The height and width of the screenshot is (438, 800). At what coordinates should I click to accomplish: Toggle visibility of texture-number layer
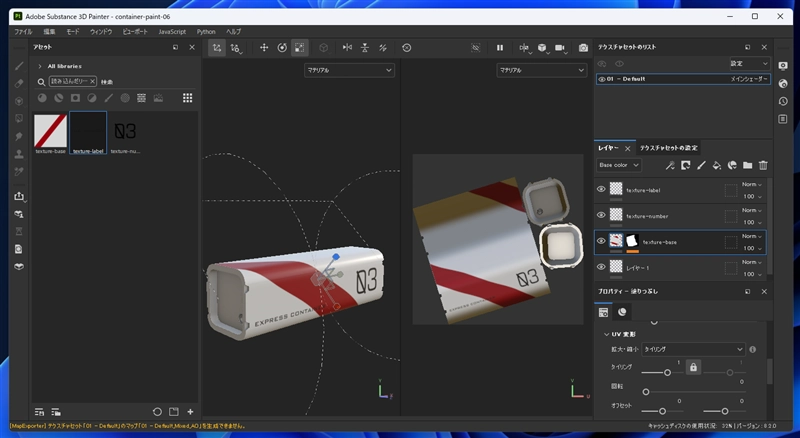click(602, 215)
